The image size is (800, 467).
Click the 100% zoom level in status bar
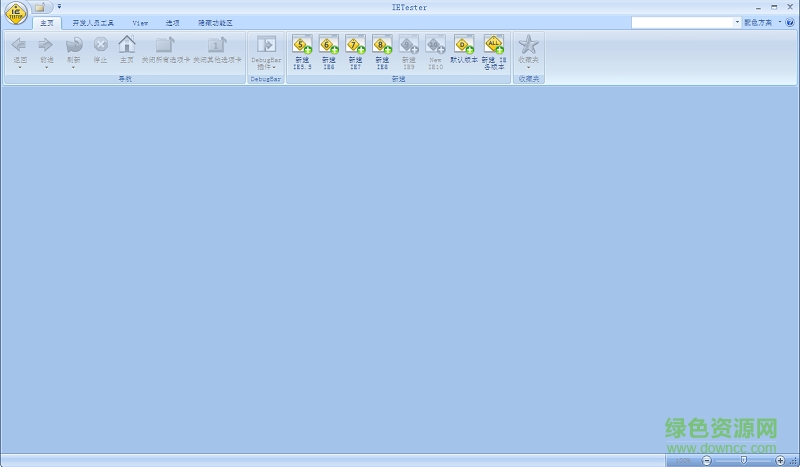coord(683,460)
